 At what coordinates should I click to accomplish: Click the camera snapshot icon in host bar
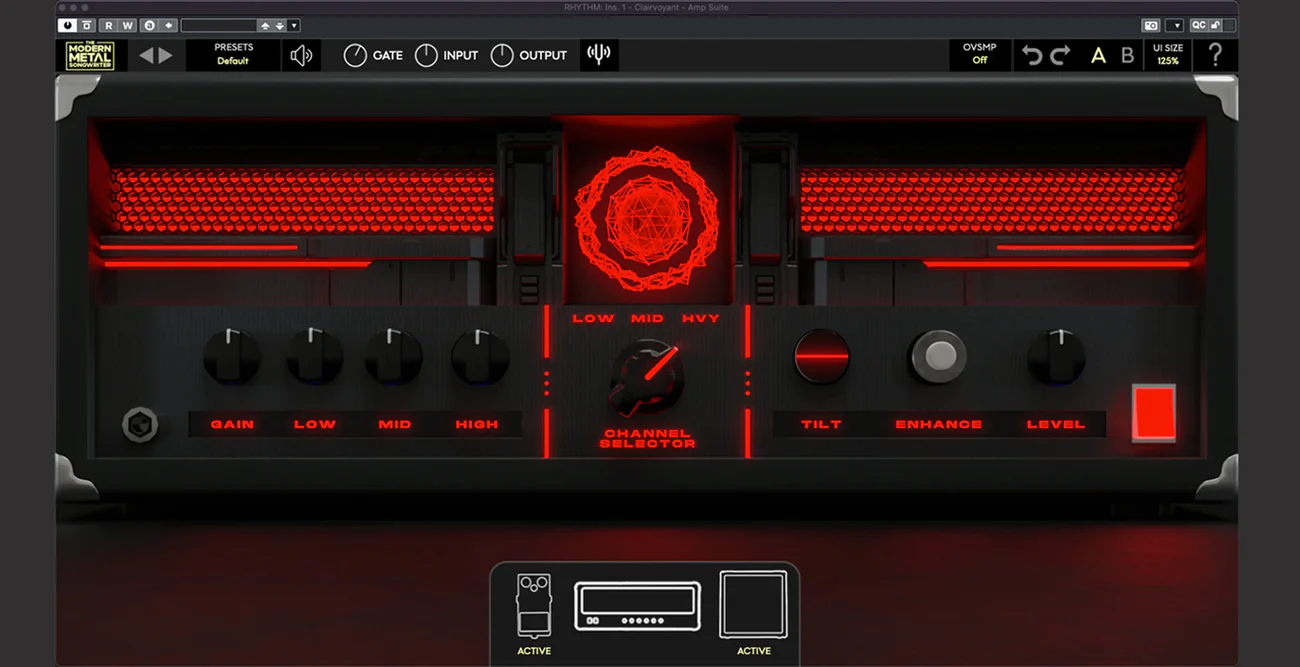pyautogui.click(x=1151, y=25)
